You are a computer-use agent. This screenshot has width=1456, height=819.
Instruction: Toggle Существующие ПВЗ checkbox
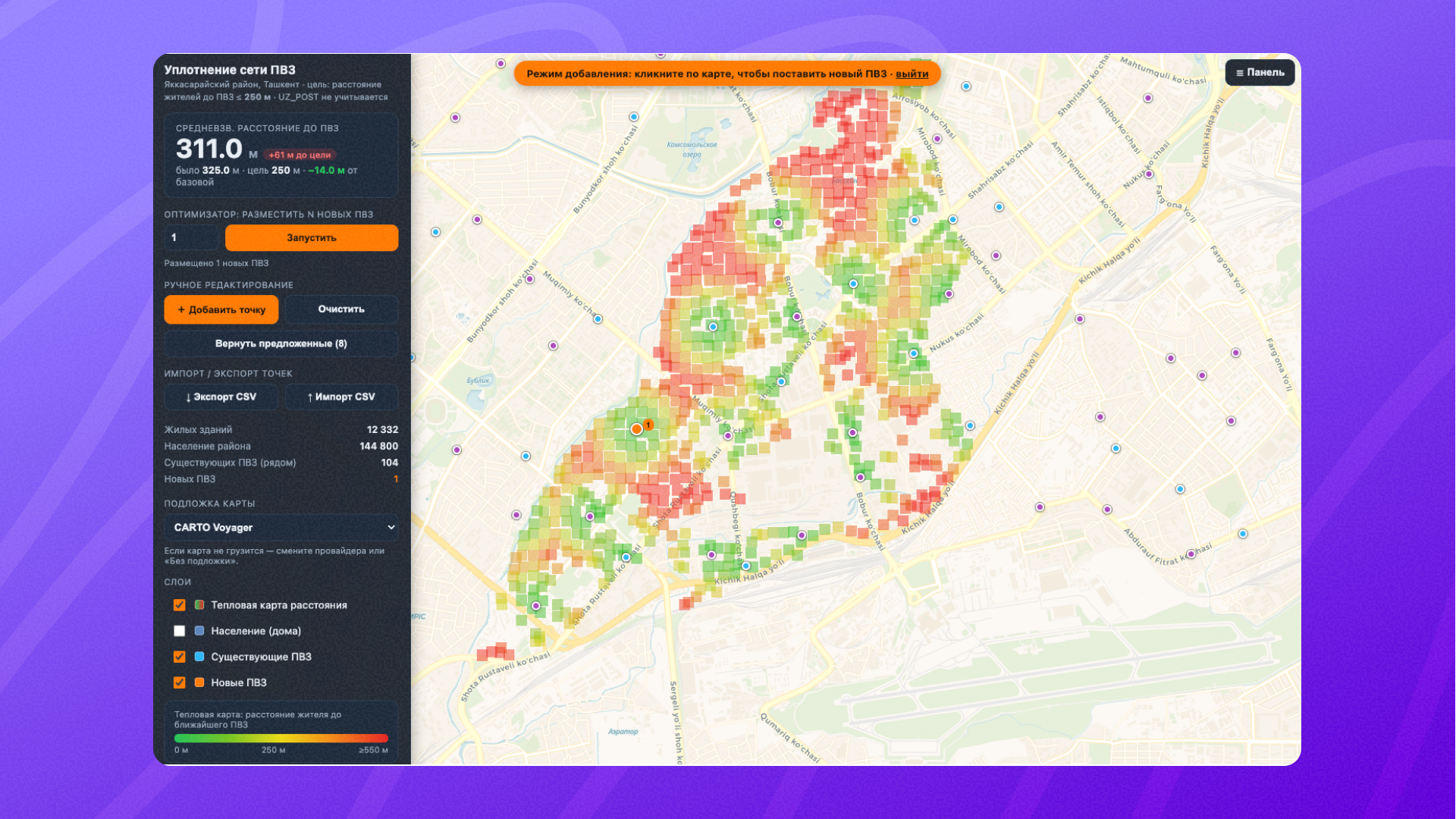pyautogui.click(x=179, y=657)
